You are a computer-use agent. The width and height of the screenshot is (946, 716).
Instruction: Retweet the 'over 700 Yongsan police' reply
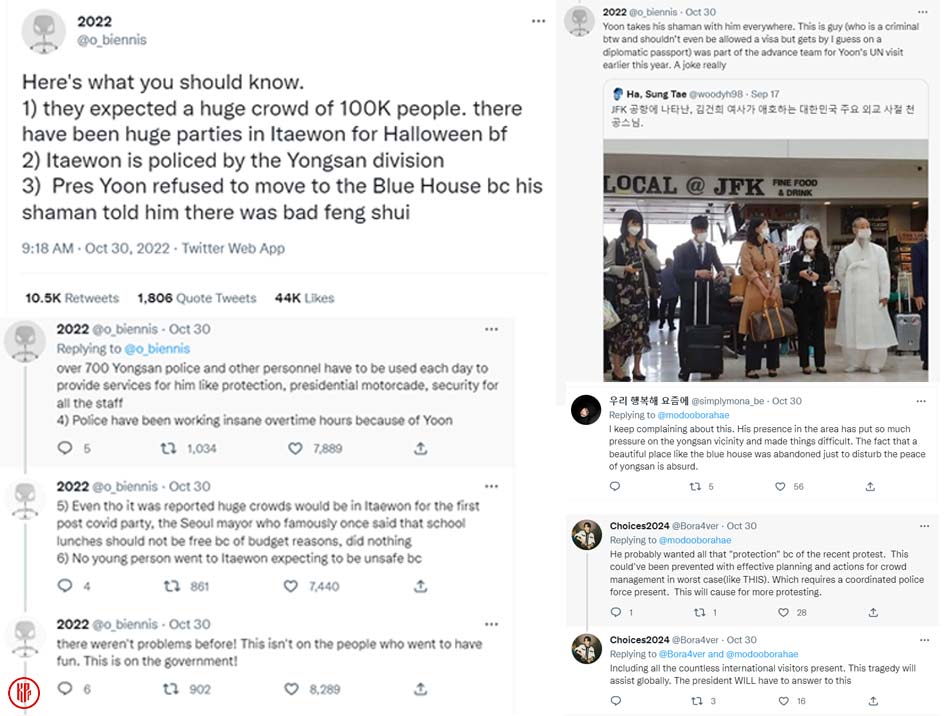(170, 449)
